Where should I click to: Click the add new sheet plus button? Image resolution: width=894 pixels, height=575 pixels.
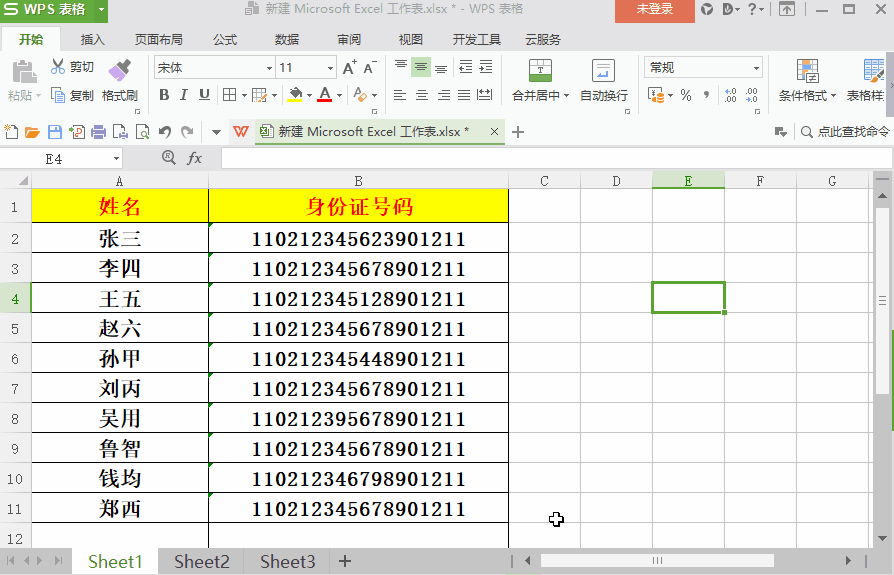point(345,561)
